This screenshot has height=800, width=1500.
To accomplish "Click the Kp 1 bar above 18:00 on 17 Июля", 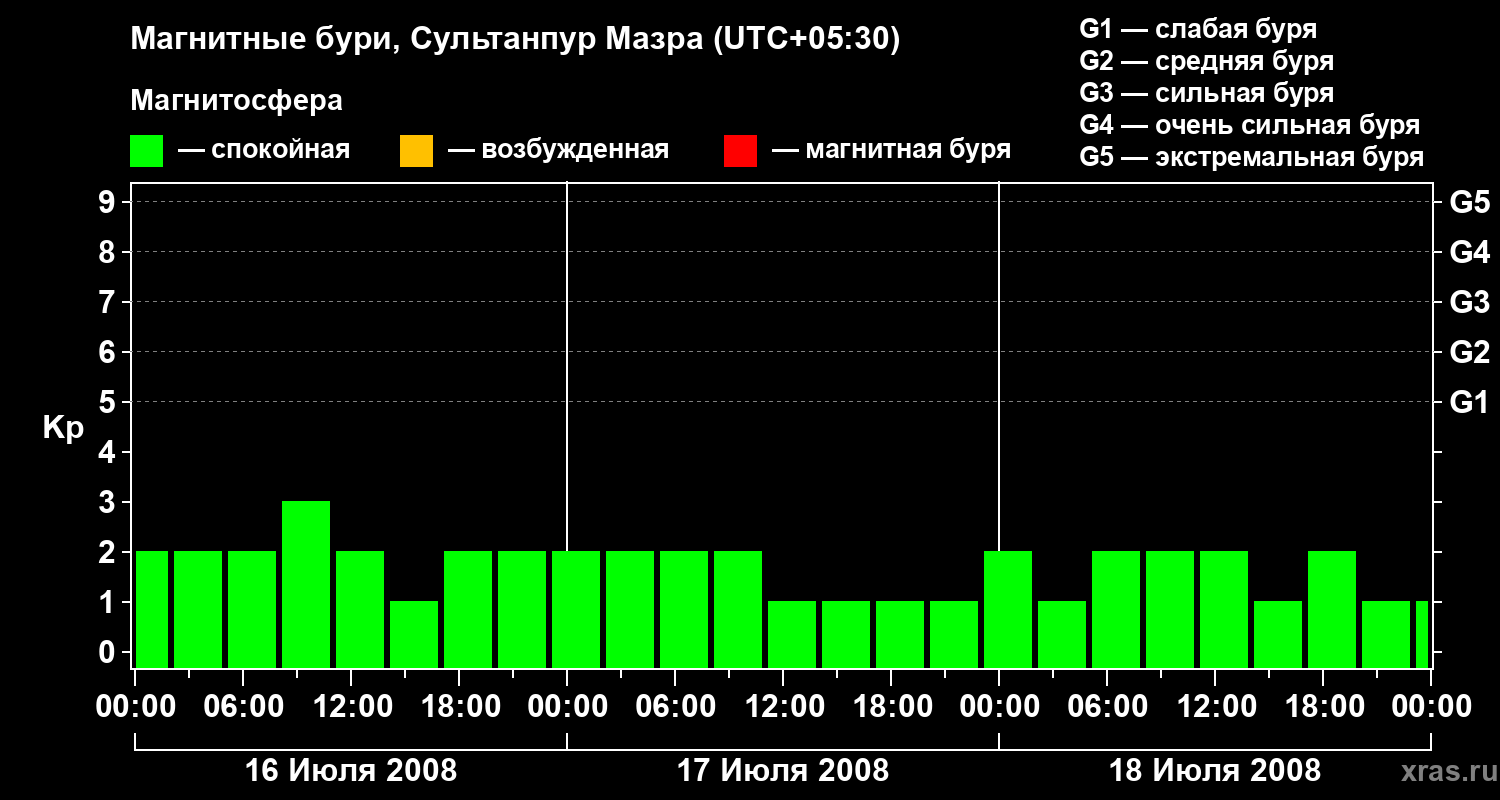I will [900, 634].
